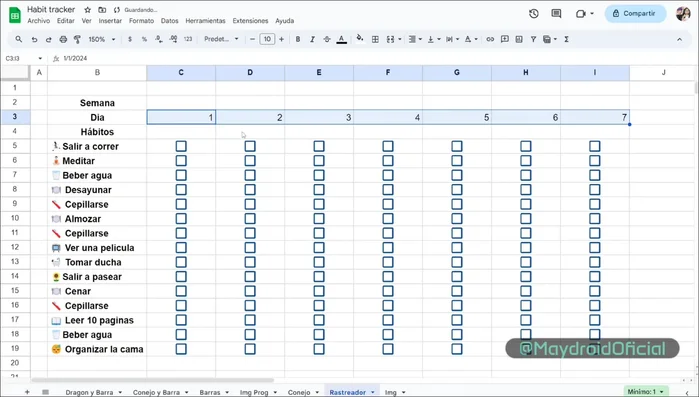Select column J header

663,72
